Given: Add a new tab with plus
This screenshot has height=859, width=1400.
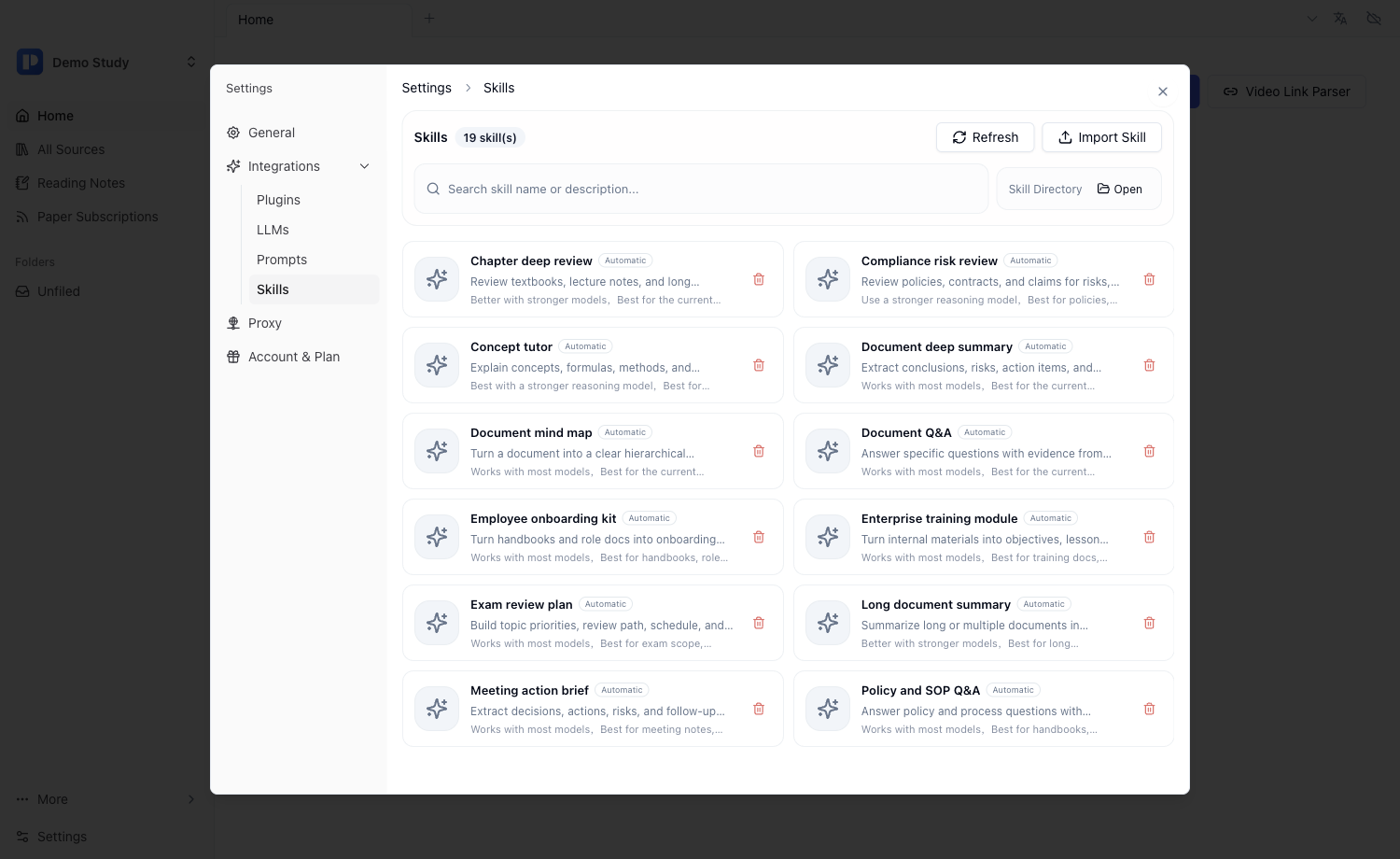Looking at the screenshot, I should [429, 18].
